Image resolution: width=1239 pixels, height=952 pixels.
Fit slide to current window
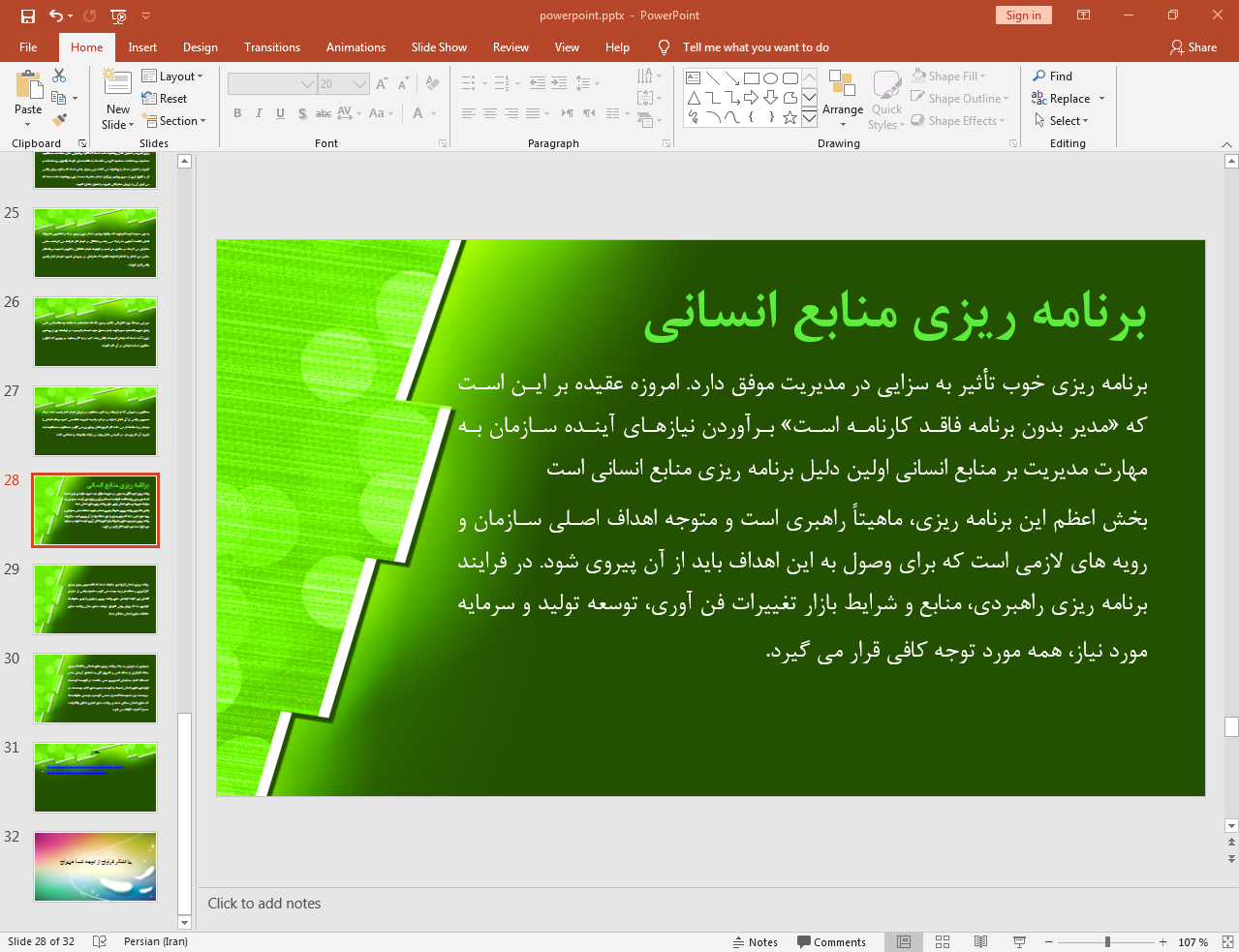[1227, 941]
